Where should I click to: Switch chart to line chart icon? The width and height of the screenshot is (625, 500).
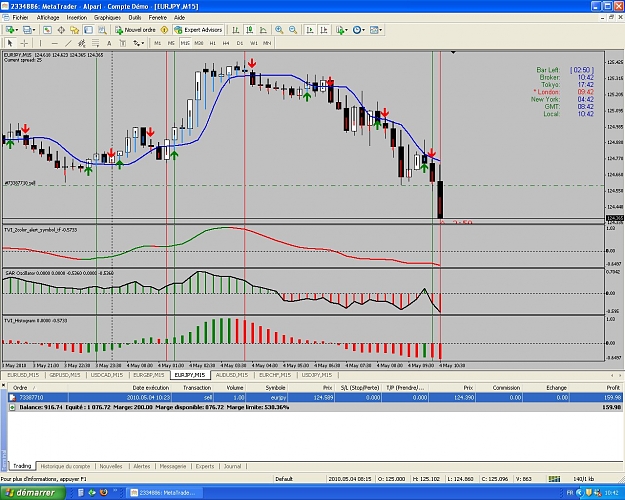click(x=263, y=30)
